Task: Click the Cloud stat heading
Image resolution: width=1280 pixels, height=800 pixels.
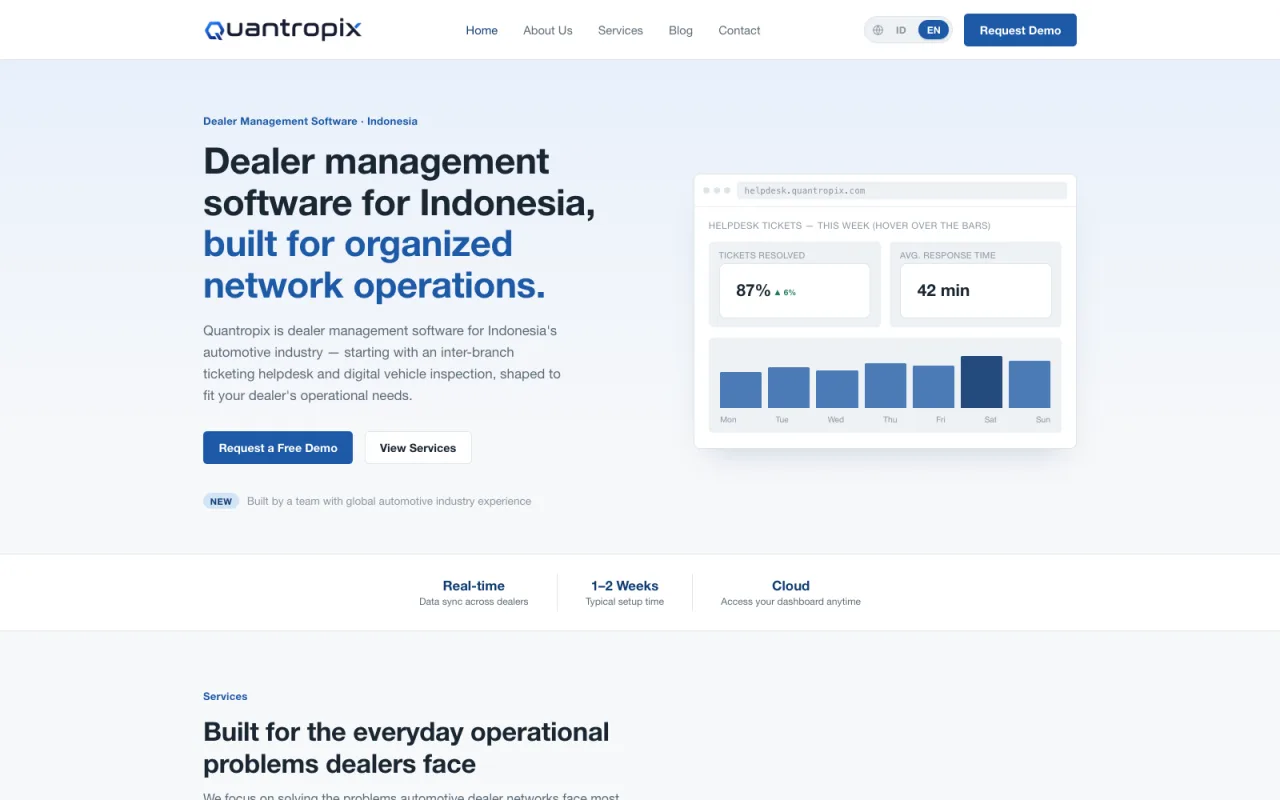Action: point(791,586)
